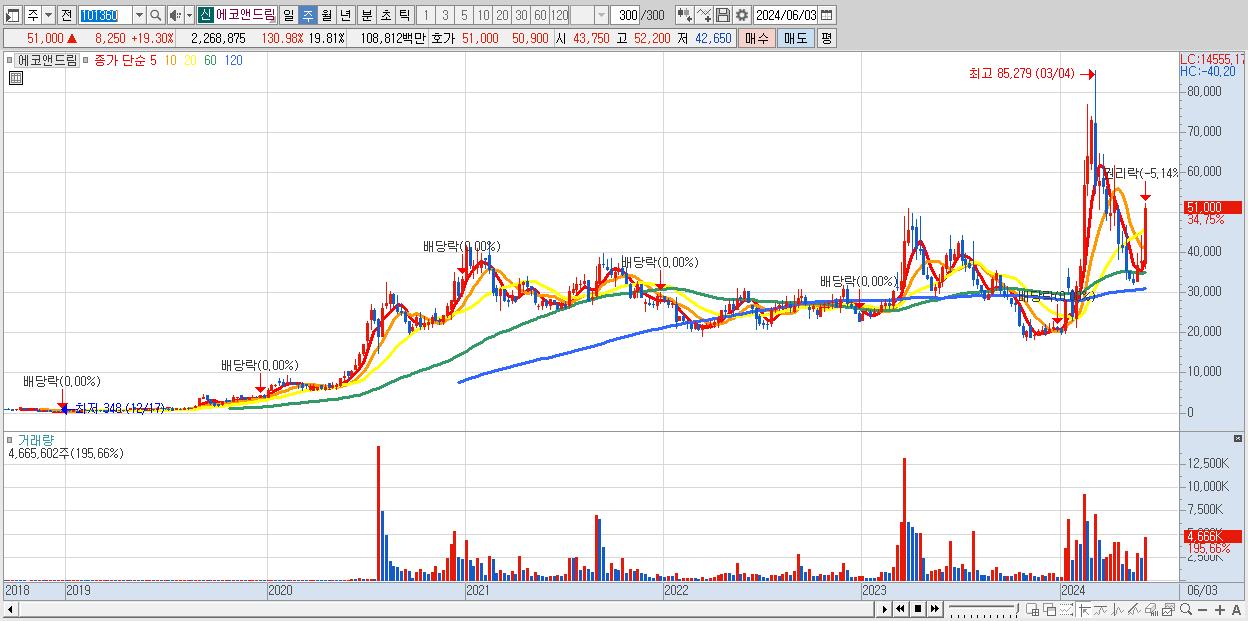Select interval 30 preset button
The image size is (1248, 621).
(x=521, y=15)
